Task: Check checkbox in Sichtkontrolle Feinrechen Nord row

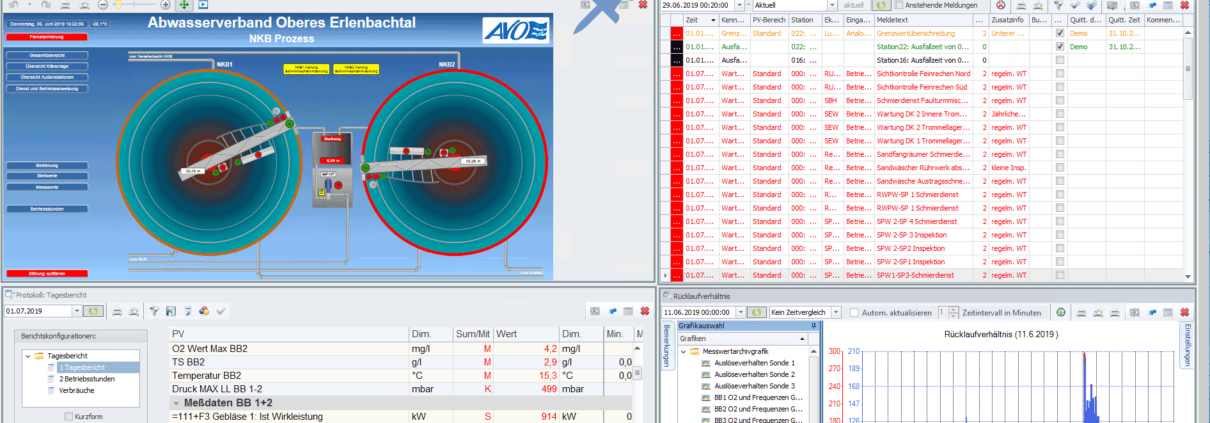Action: pos(1059,74)
